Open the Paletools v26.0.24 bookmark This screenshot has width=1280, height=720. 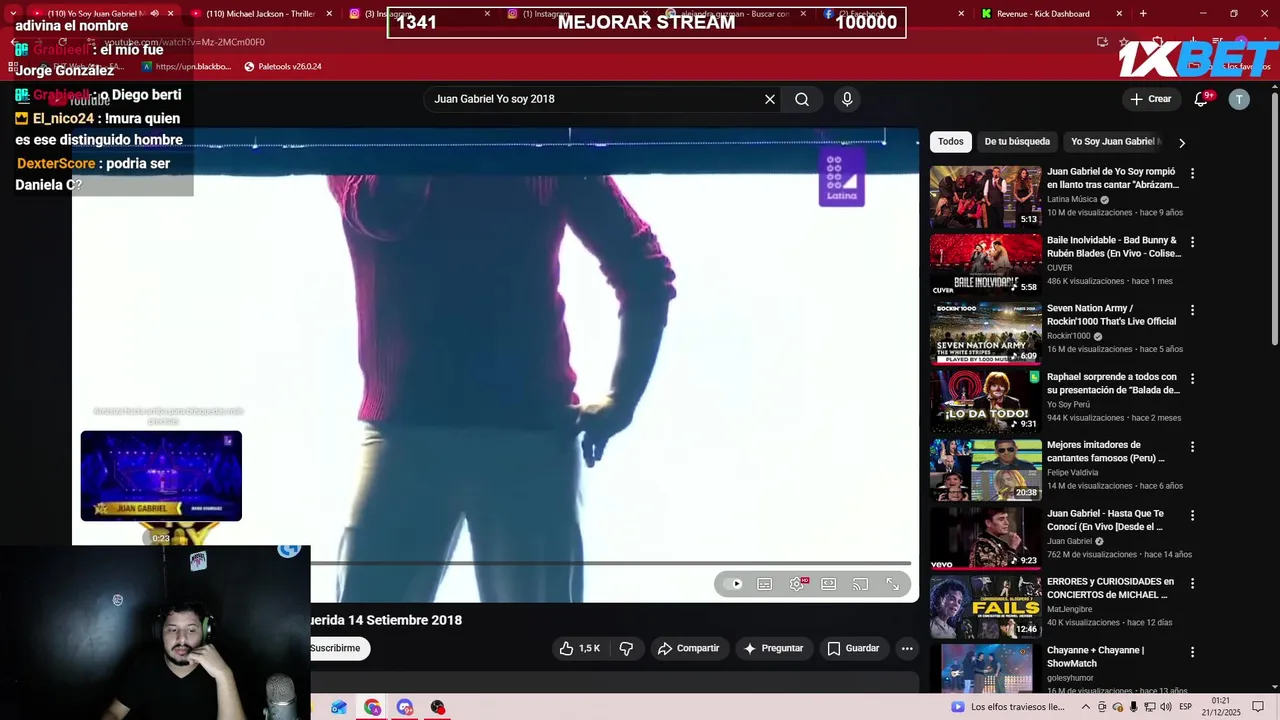click(283, 67)
